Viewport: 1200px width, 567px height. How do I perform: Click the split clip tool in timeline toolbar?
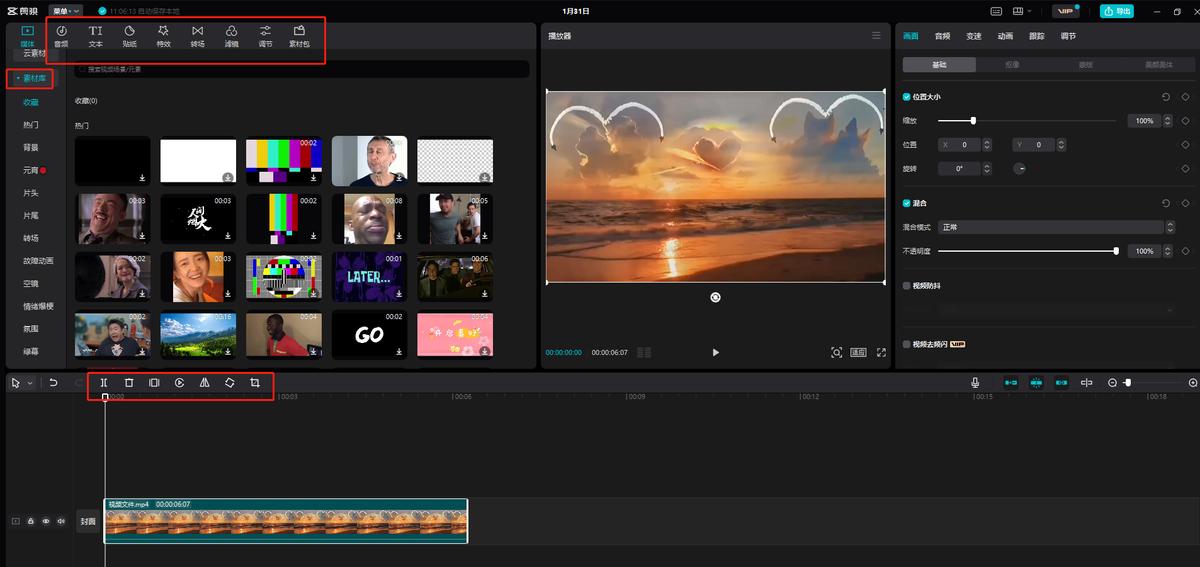pyautogui.click(x=103, y=383)
